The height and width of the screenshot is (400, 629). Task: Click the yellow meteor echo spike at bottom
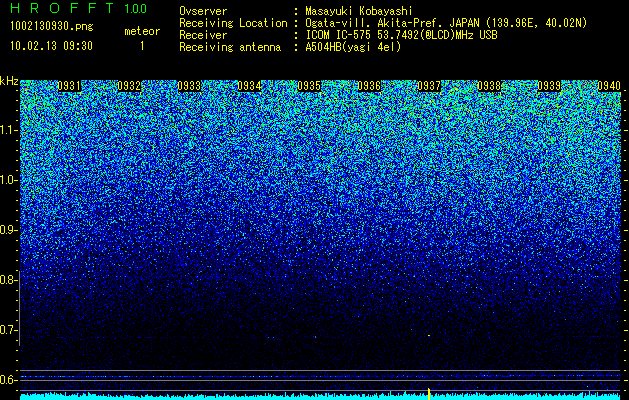coord(429,394)
